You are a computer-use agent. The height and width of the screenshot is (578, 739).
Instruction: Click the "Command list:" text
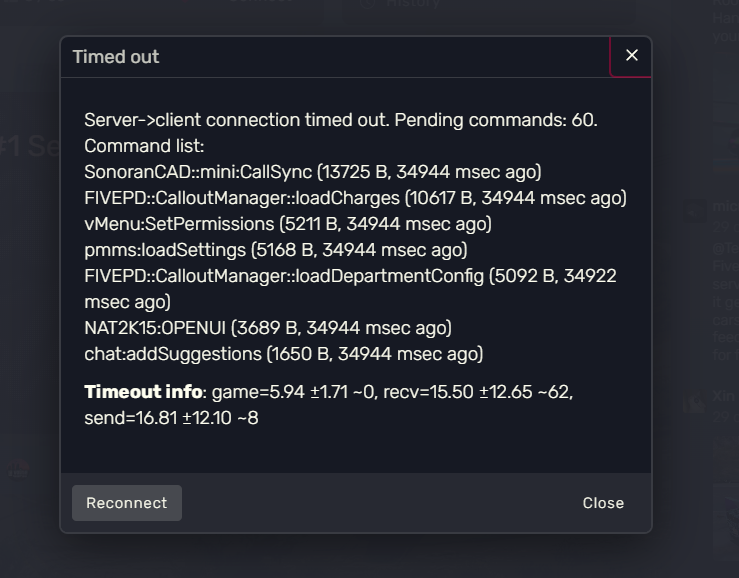[x=144, y=146]
